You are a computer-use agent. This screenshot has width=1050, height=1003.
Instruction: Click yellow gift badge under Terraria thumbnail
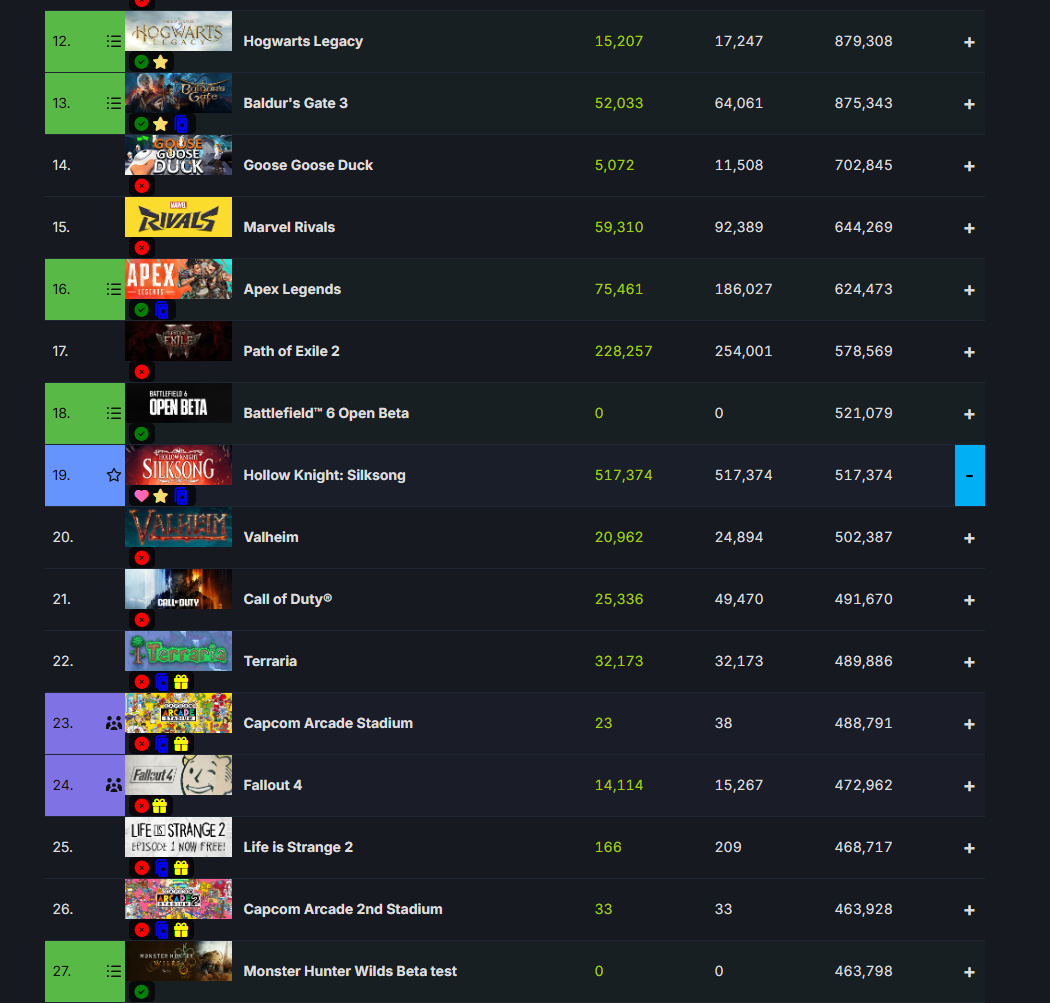tap(181, 682)
